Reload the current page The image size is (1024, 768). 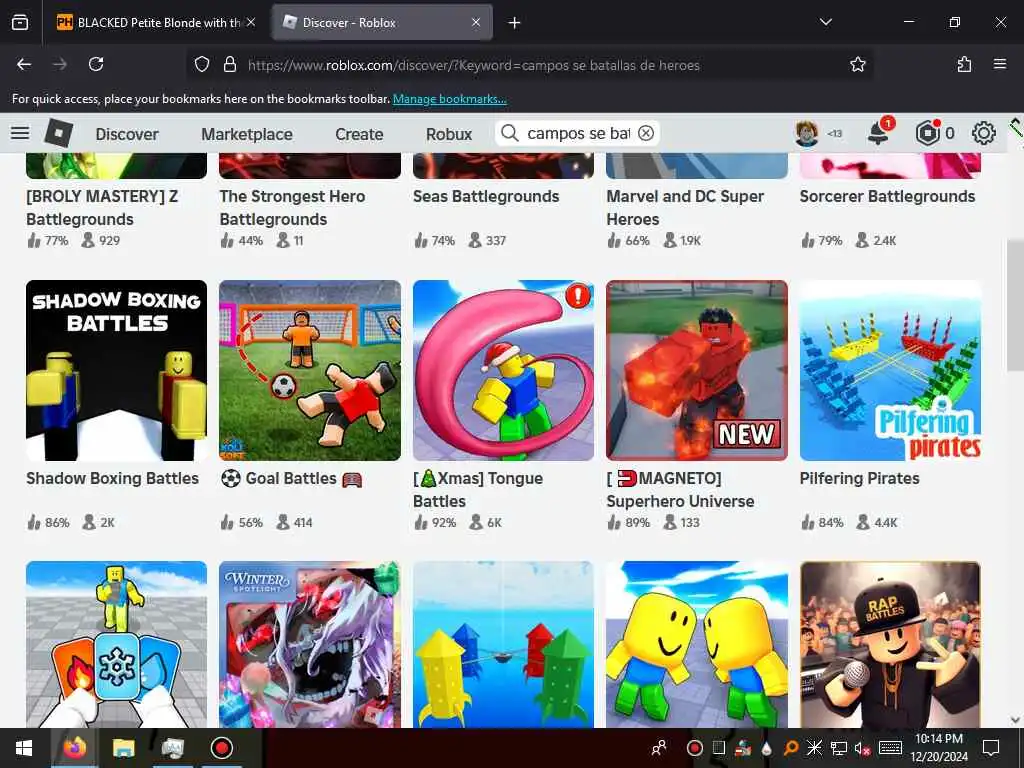96,64
